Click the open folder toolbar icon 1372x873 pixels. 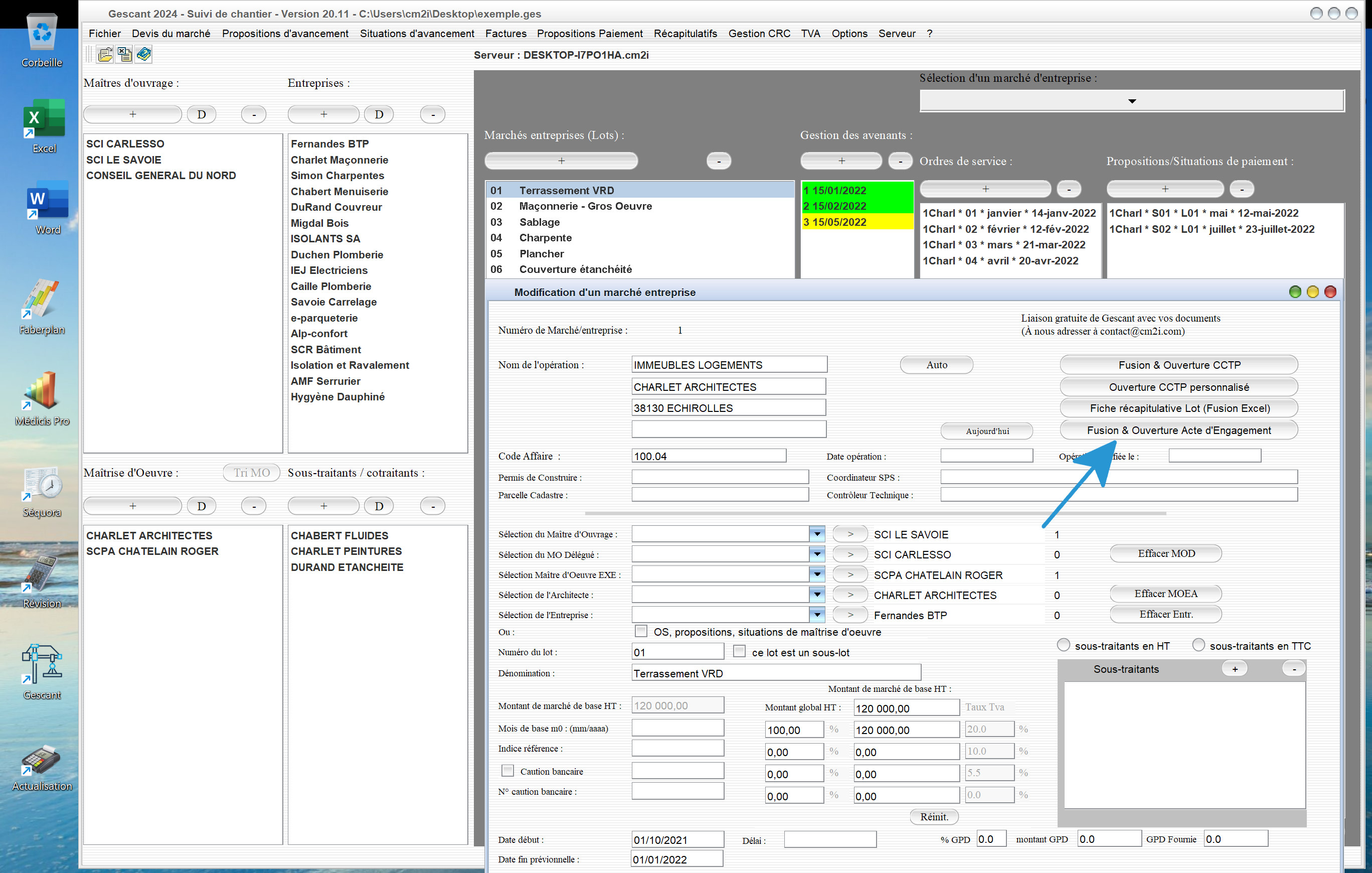105,54
